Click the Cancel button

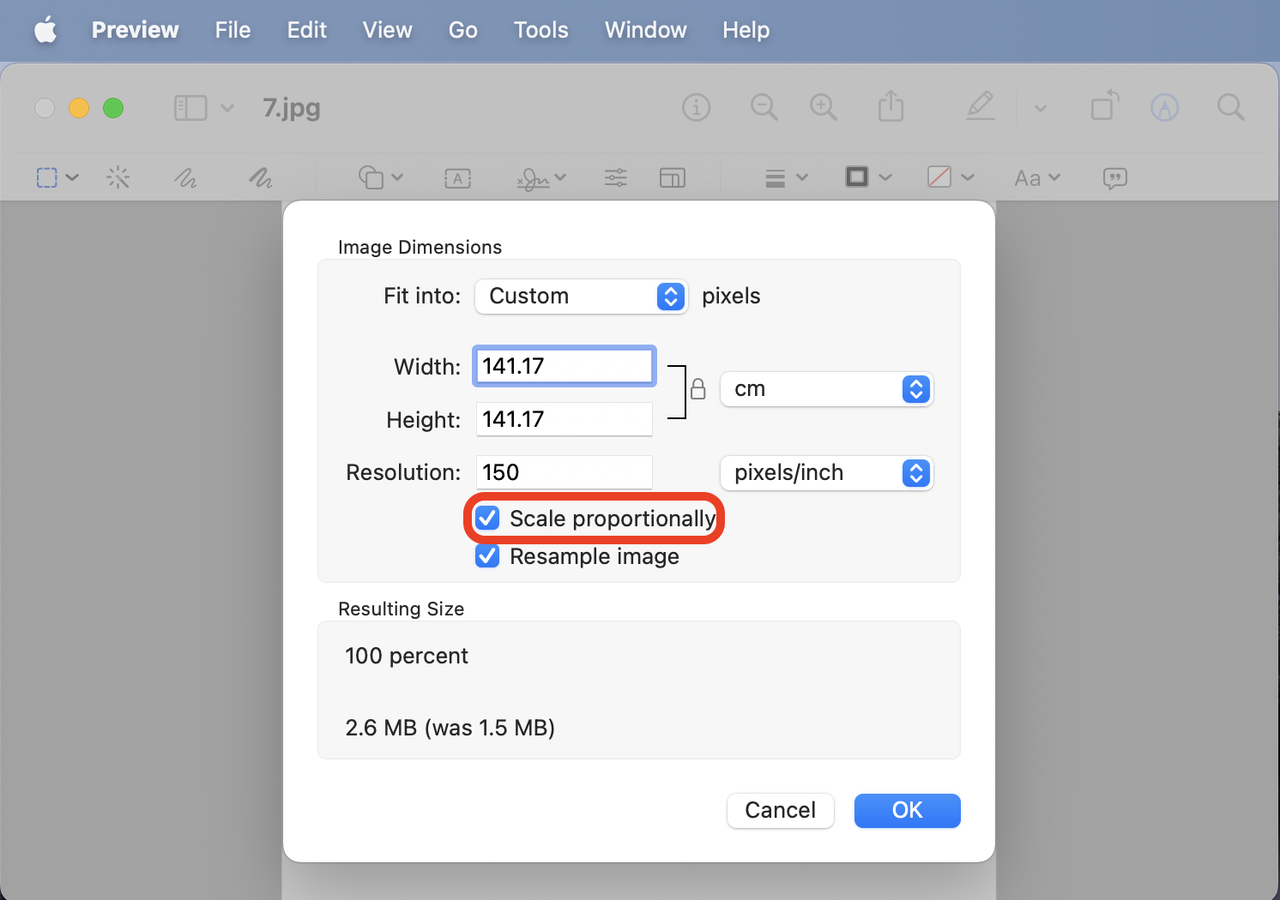click(x=780, y=810)
